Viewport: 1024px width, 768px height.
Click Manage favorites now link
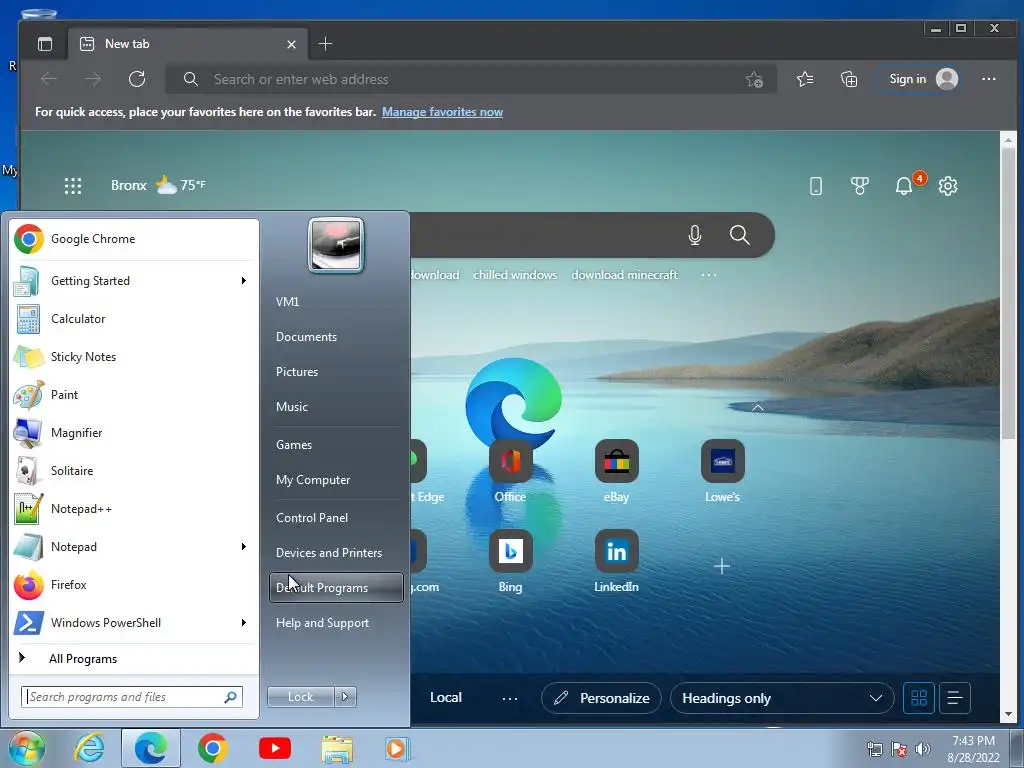click(x=442, y=112)
